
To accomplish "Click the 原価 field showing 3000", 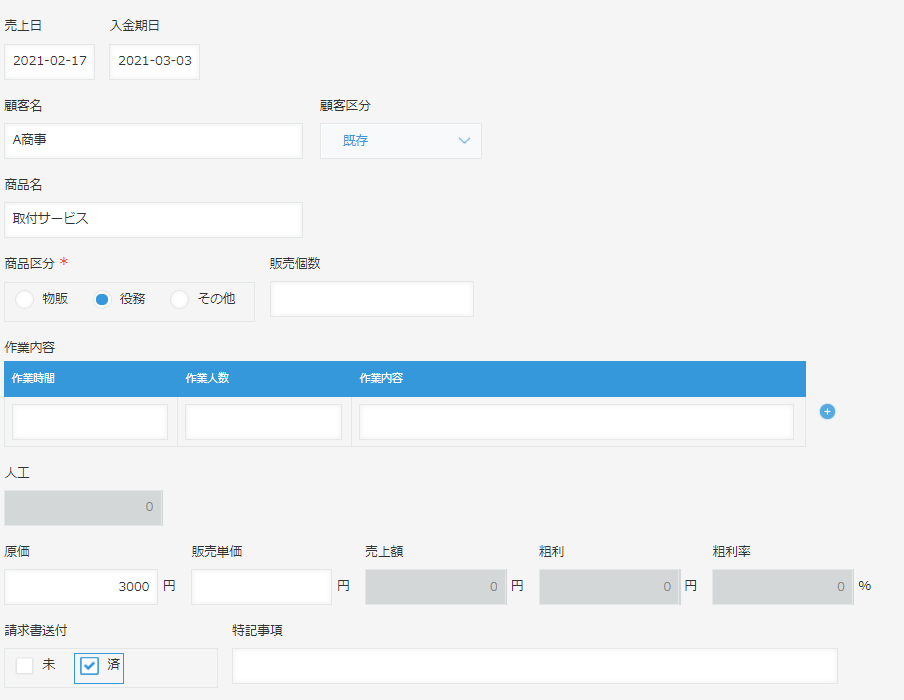I will (81, 587).
